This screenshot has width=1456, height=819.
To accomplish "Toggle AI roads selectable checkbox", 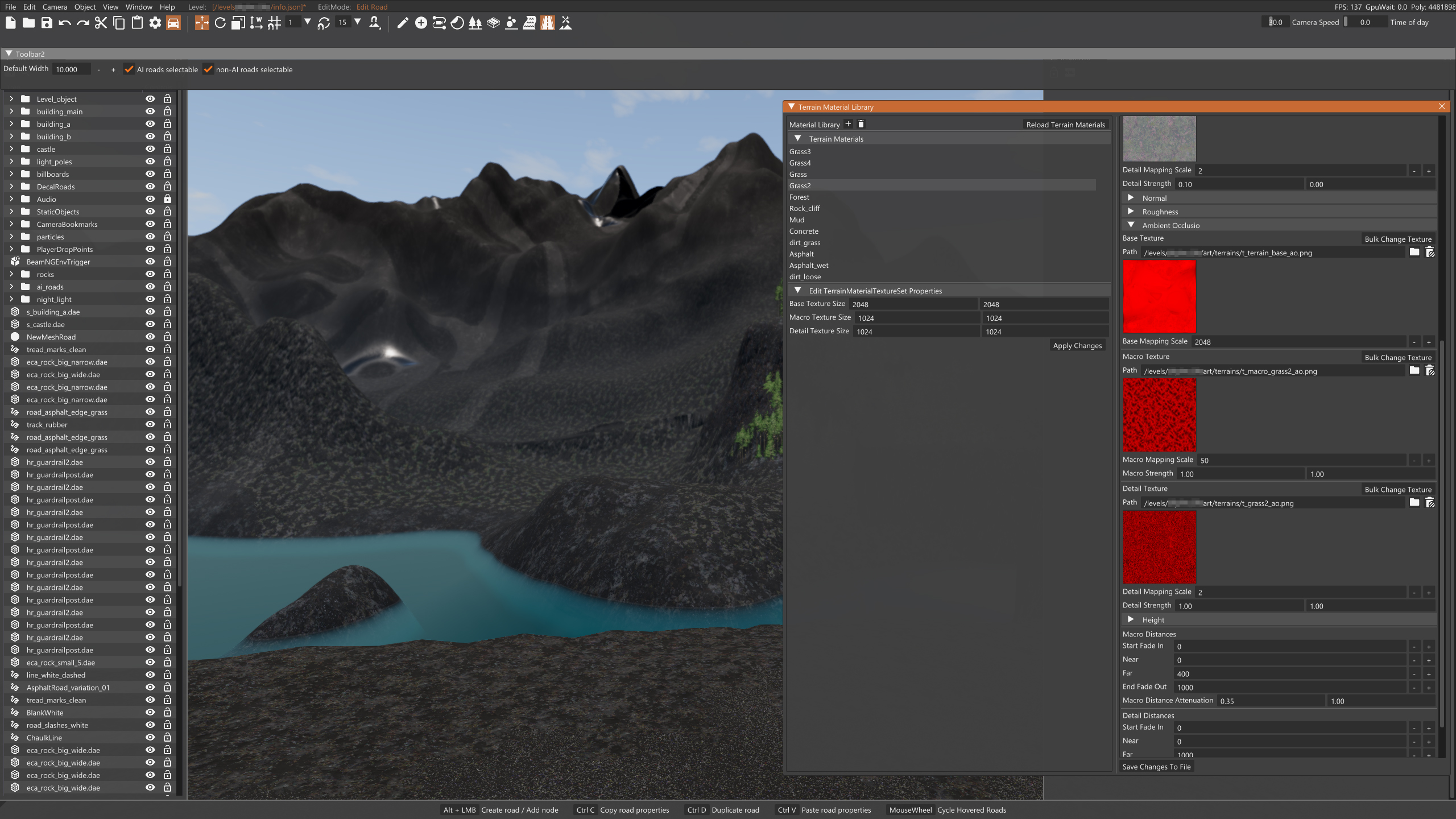I will pyautogui.click(x=129, y=69).
